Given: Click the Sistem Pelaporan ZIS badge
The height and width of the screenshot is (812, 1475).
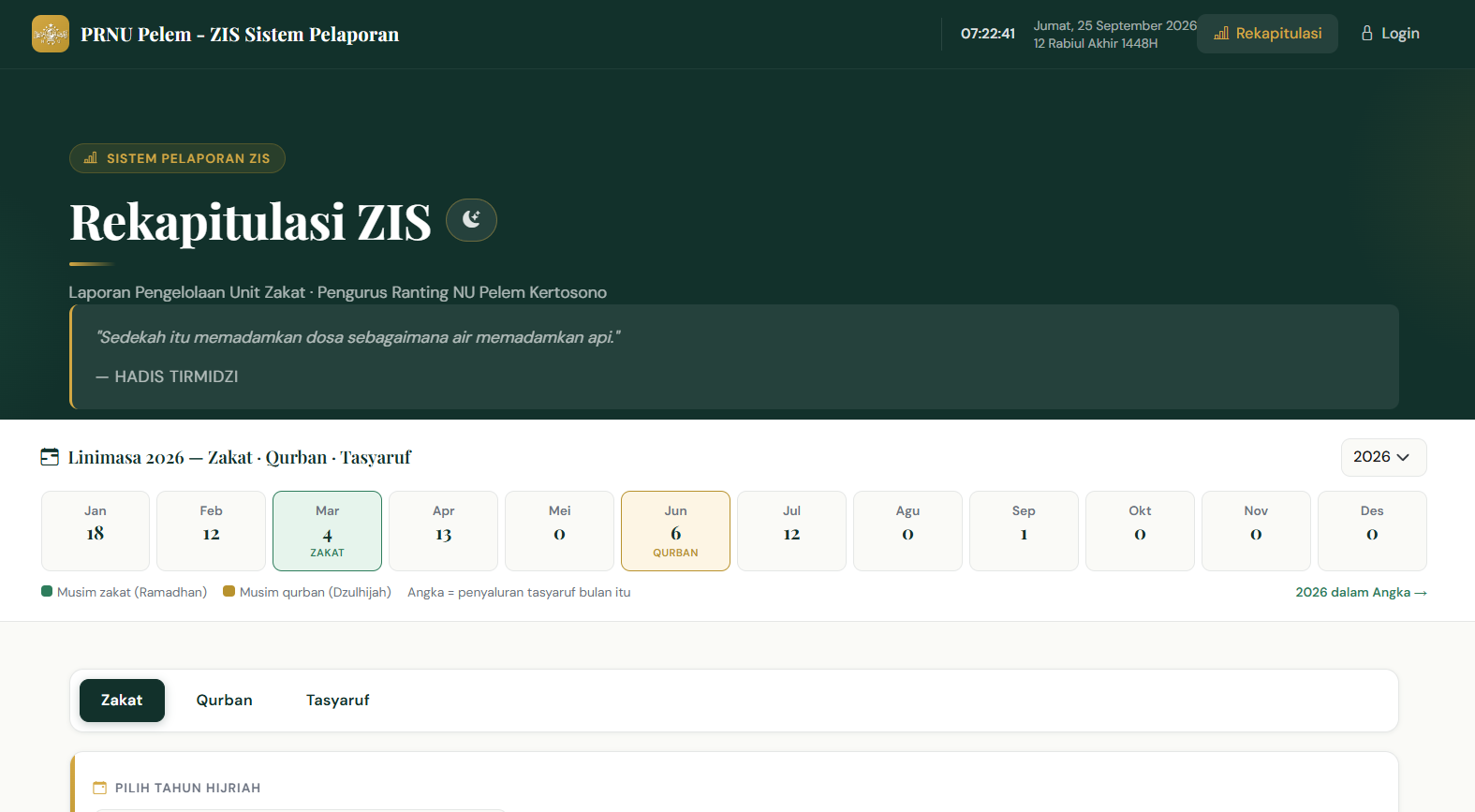Looking at the screenshot, I should point(177,158).
